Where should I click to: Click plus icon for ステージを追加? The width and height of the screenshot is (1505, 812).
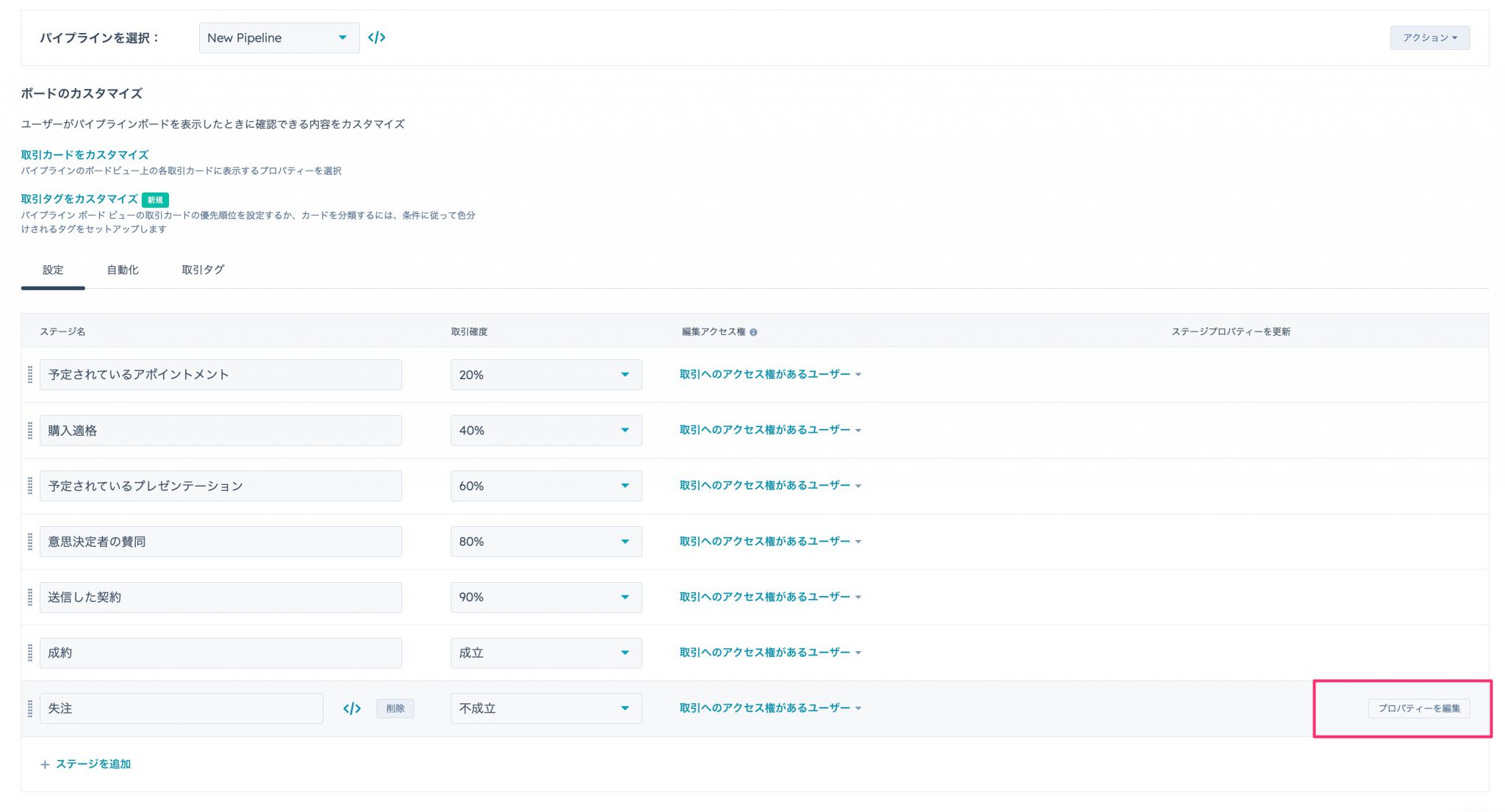45,764
